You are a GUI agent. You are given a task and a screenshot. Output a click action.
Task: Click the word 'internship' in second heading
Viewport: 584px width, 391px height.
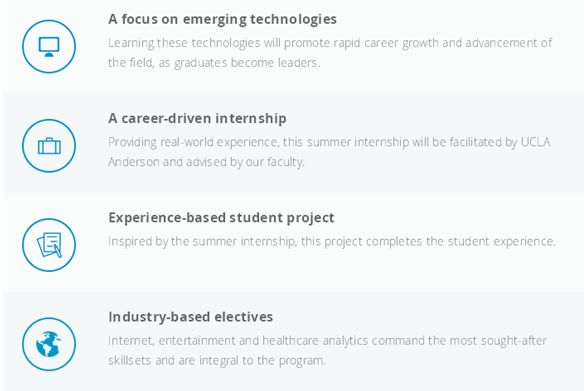point(251,118)
